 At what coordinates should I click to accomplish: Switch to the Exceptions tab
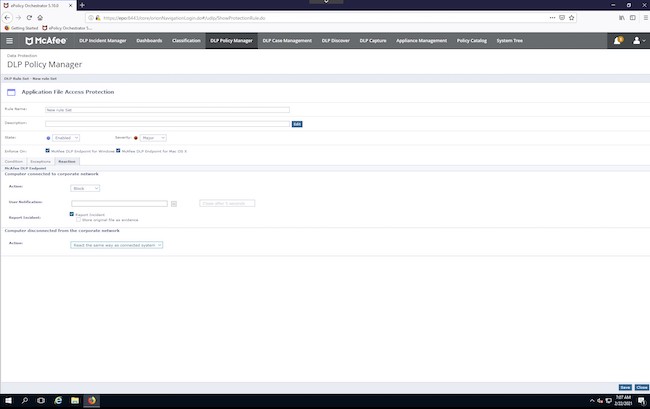(40, 161)
